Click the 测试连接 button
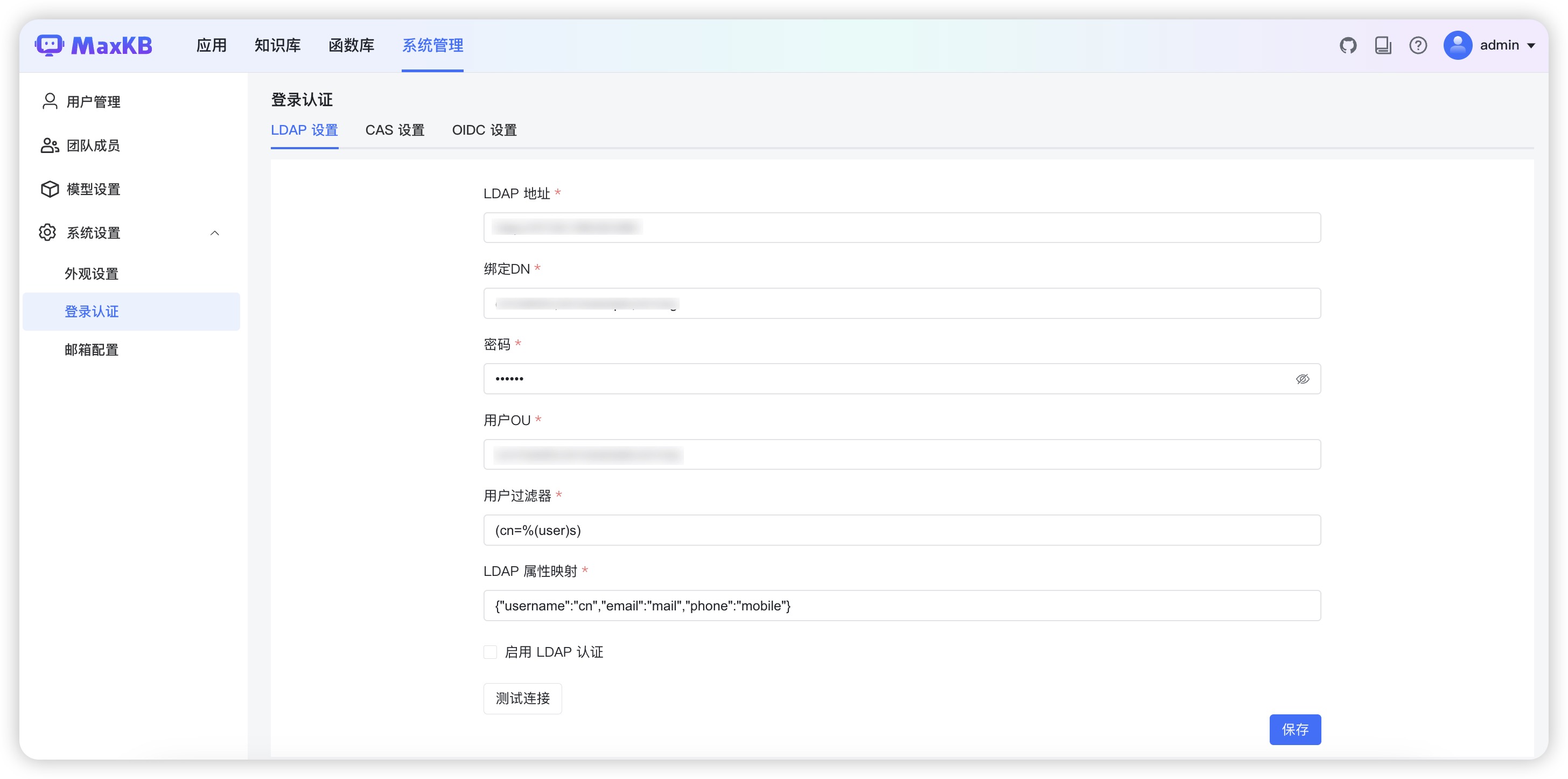 [x=522, y=698]
